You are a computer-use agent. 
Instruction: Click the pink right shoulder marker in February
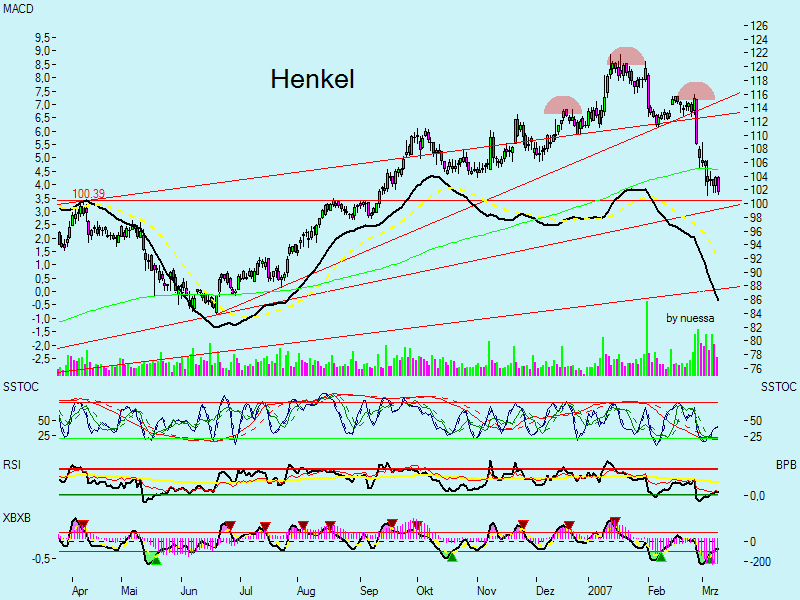pyautogui.click(x=696, y=91)
